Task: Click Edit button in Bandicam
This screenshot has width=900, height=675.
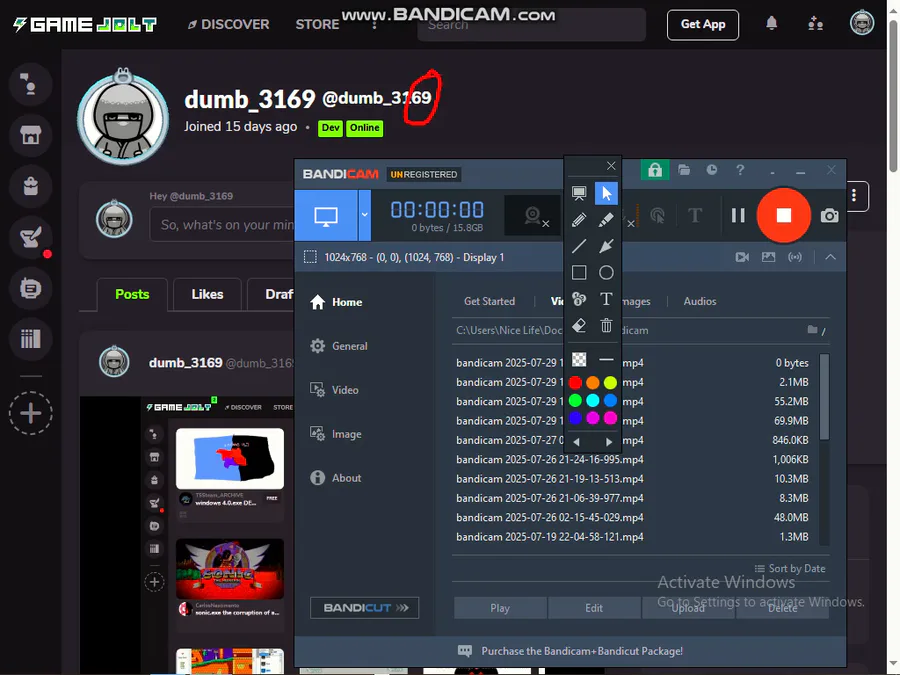Action: click(x=594, y=608)
